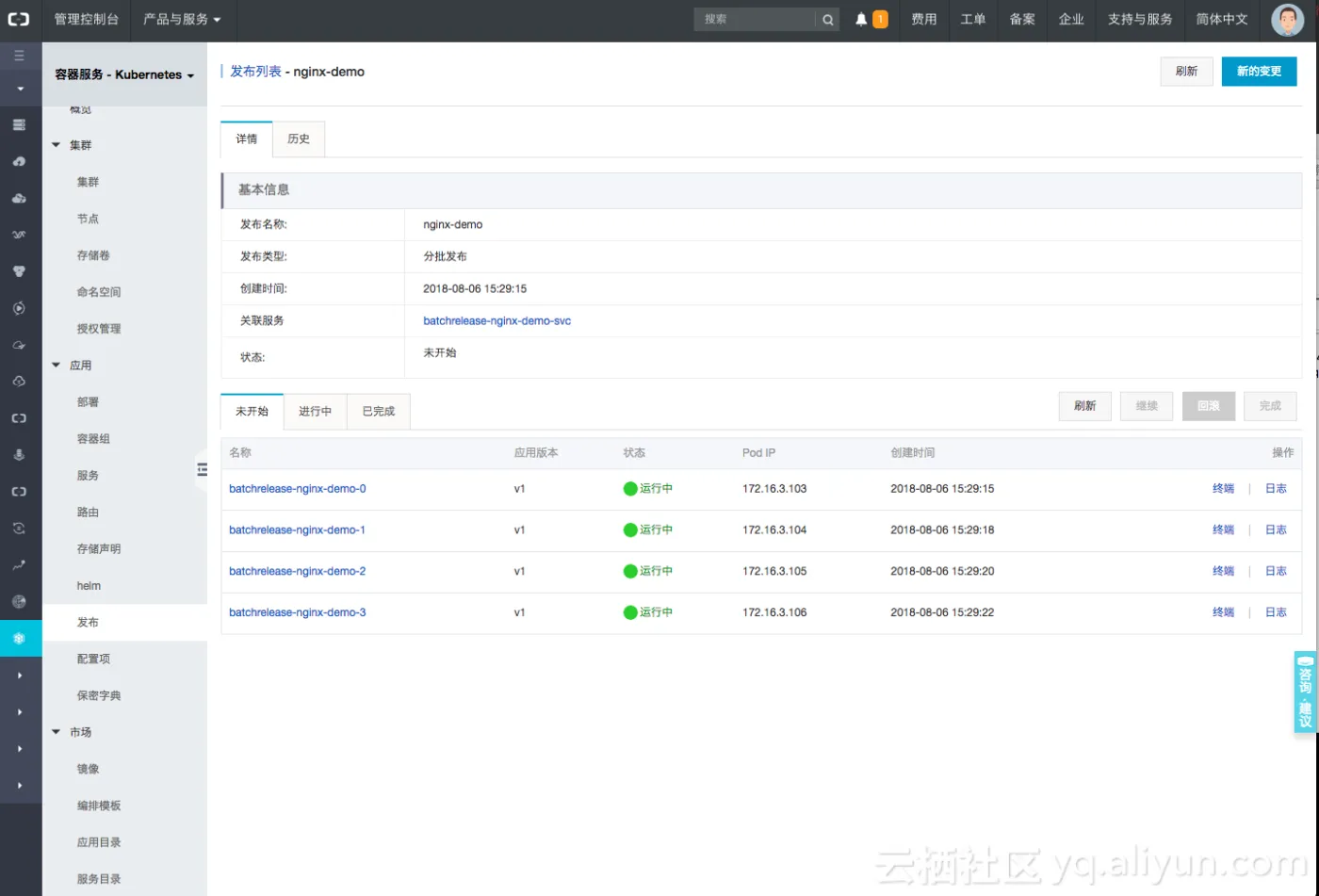The width and height of the screenshot is (1319, 896).
Task: Open the cloud-with-arrow icon in the rail
Action: (x=19, y=345)
